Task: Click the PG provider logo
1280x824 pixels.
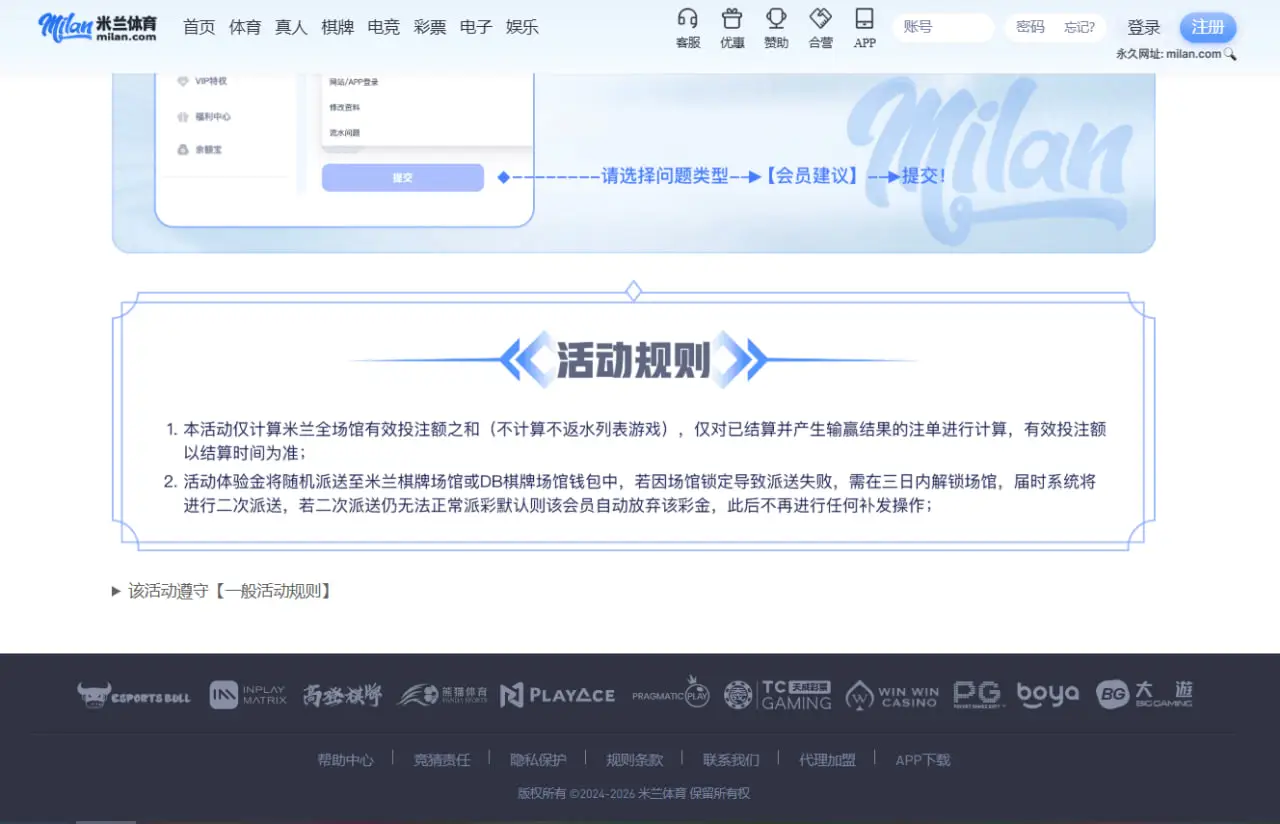Action: coord(978,695)
